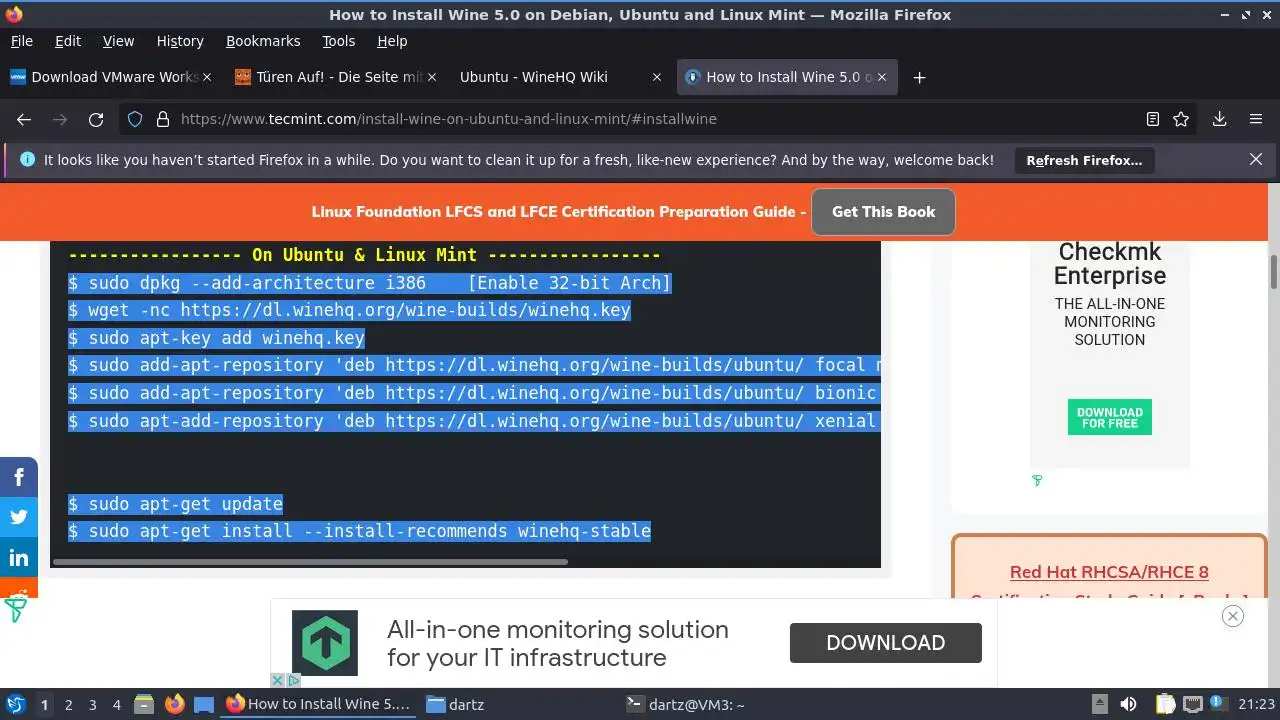
Task: Dismiss the Refresh Firefox notification bar
Action: click(x=1256, y=159)
